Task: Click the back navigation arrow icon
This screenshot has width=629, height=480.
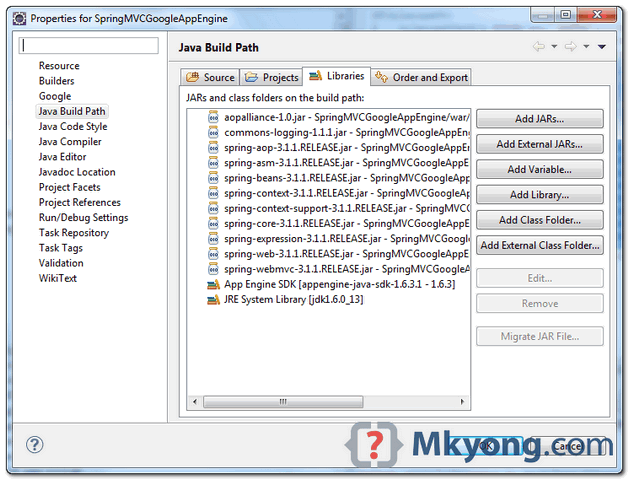Action: 539,47
